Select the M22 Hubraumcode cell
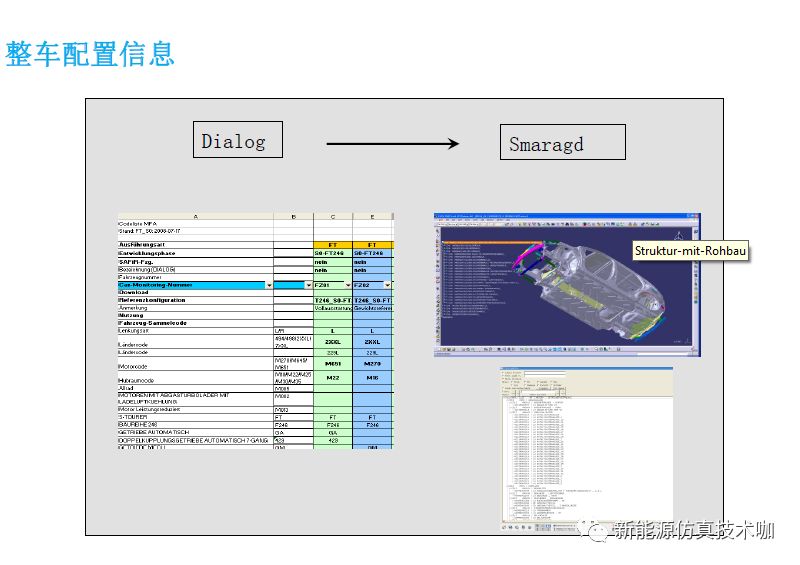Image resolution: width=800 pixels, height=565 pixels. 332,378
